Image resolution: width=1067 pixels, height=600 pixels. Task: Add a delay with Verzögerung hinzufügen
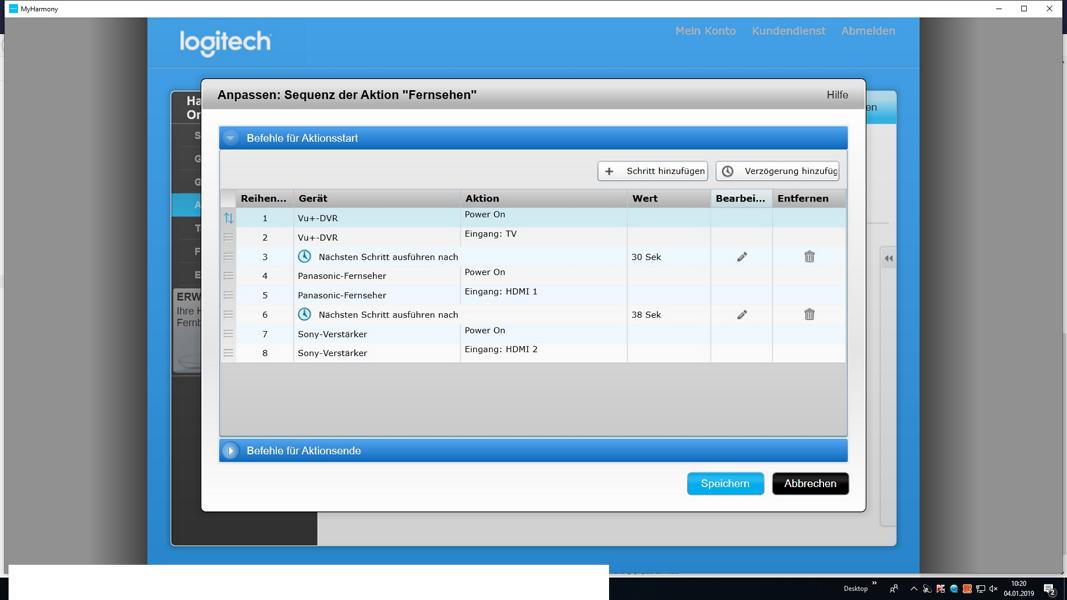click(777, 171)
